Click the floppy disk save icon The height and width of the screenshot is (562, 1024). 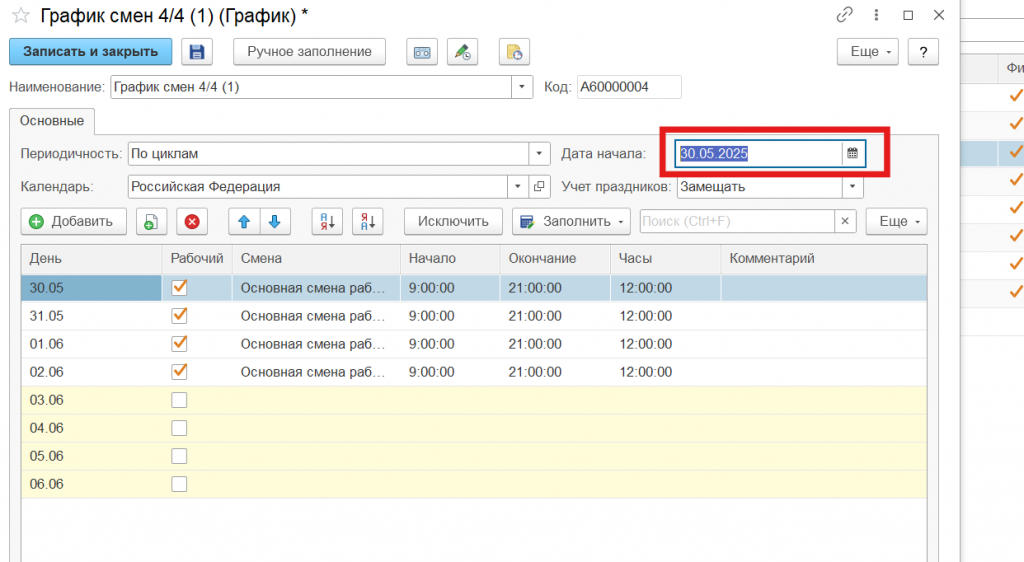[197, 52]
